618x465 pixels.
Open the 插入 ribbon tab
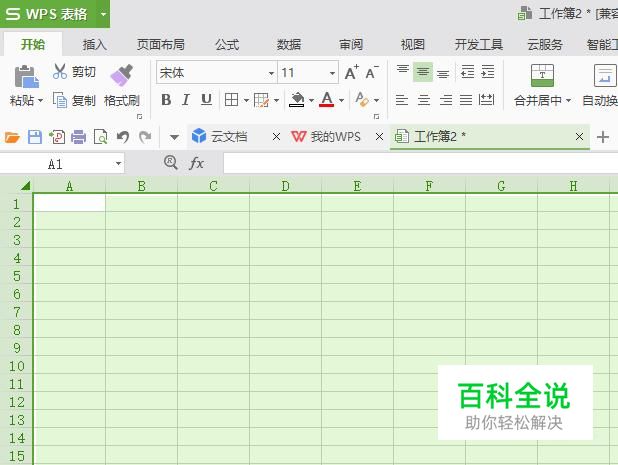point(95,45)
